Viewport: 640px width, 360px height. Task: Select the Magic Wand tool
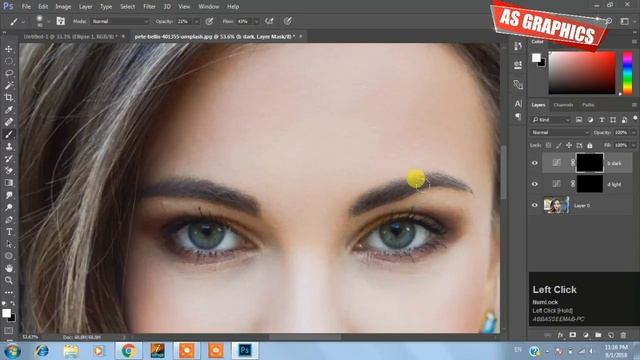[9, 85]
